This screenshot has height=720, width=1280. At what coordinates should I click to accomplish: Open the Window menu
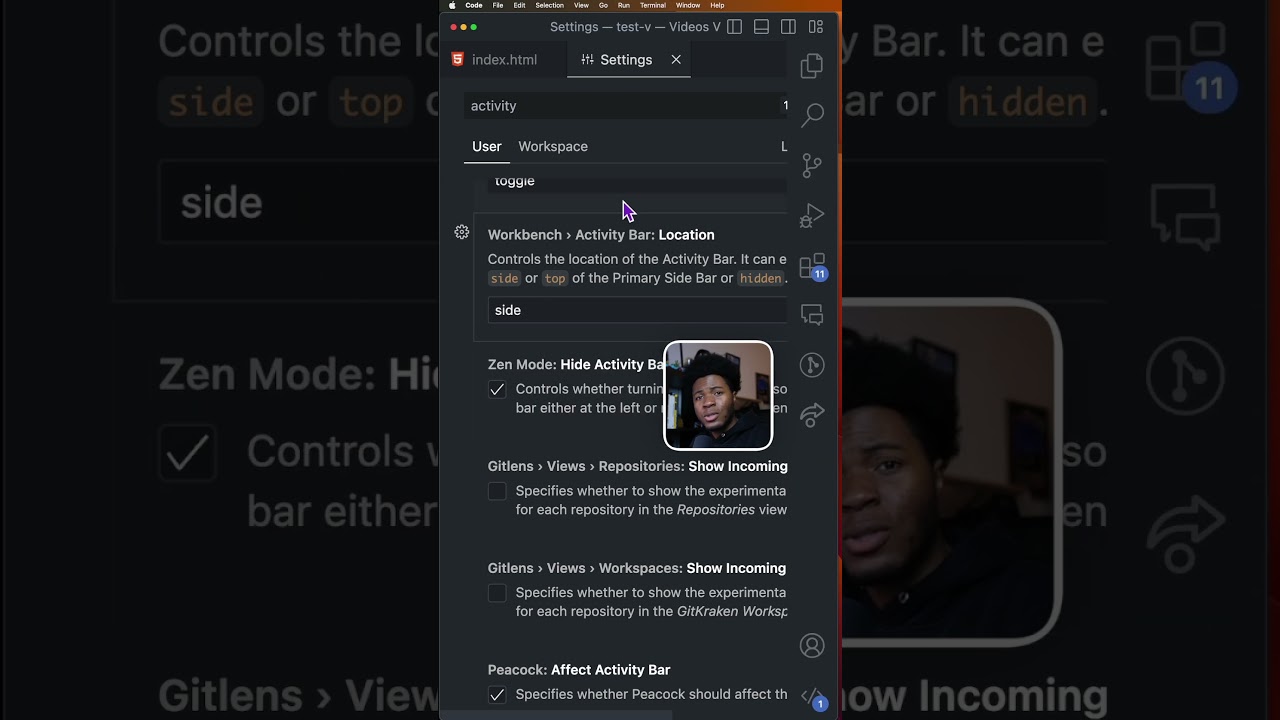point(688,5)
